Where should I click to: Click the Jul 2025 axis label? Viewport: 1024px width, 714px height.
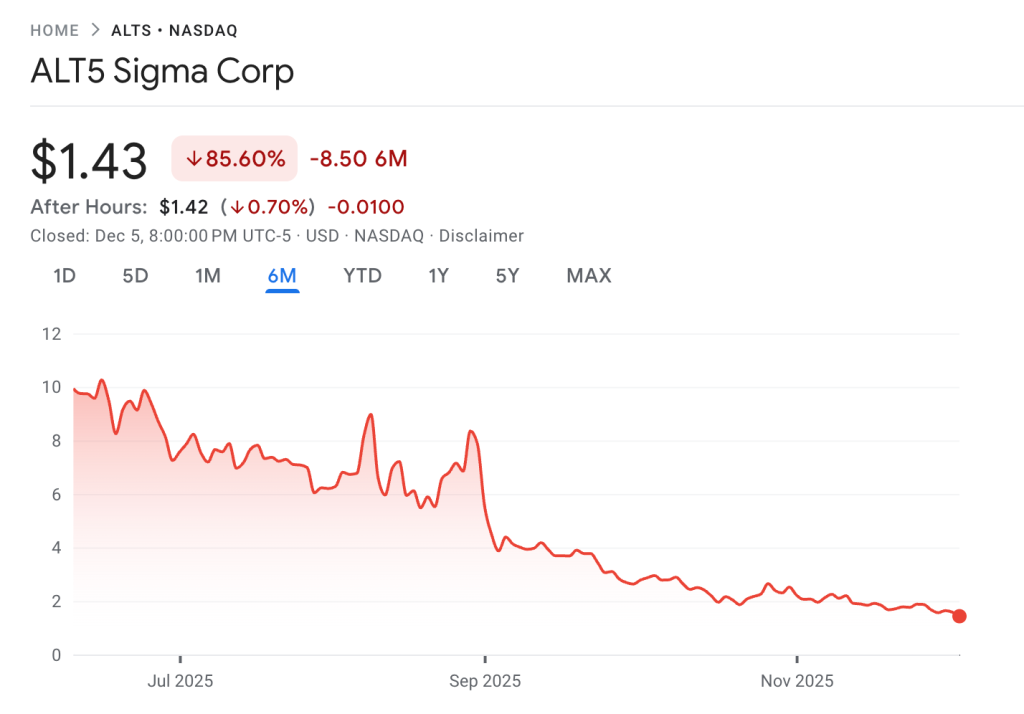(181, 681)
